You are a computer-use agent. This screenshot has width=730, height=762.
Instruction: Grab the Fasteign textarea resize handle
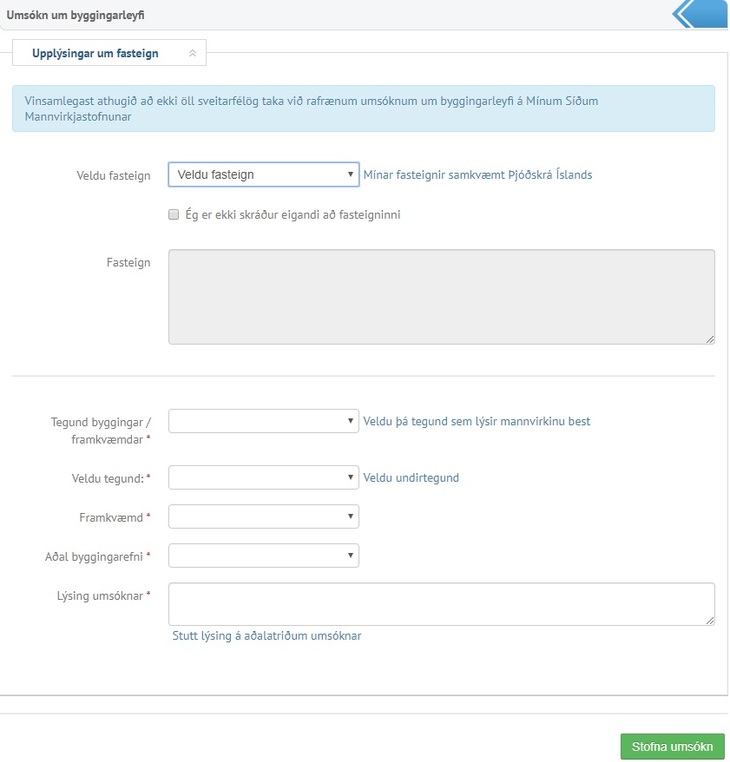710,340
